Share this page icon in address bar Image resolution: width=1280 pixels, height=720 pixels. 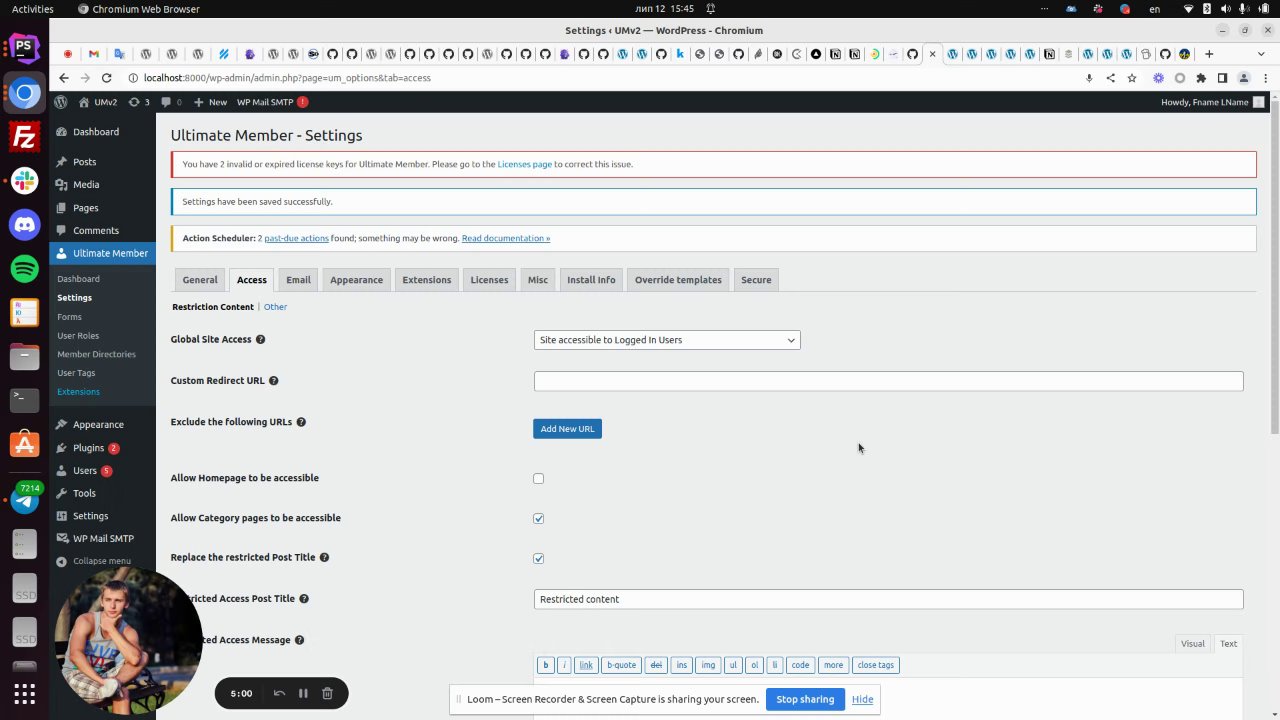[1110, 78]
